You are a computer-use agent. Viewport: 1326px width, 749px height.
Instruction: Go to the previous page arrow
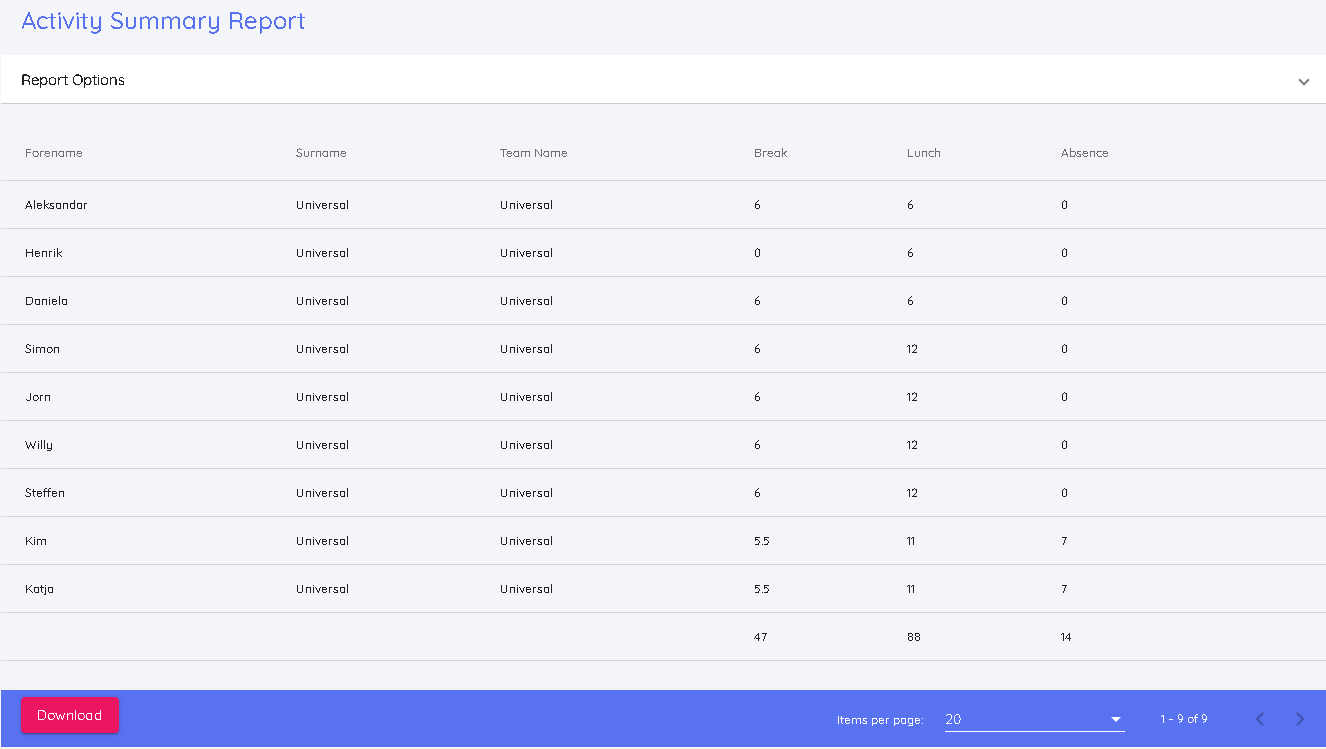tap(1260, 719)
